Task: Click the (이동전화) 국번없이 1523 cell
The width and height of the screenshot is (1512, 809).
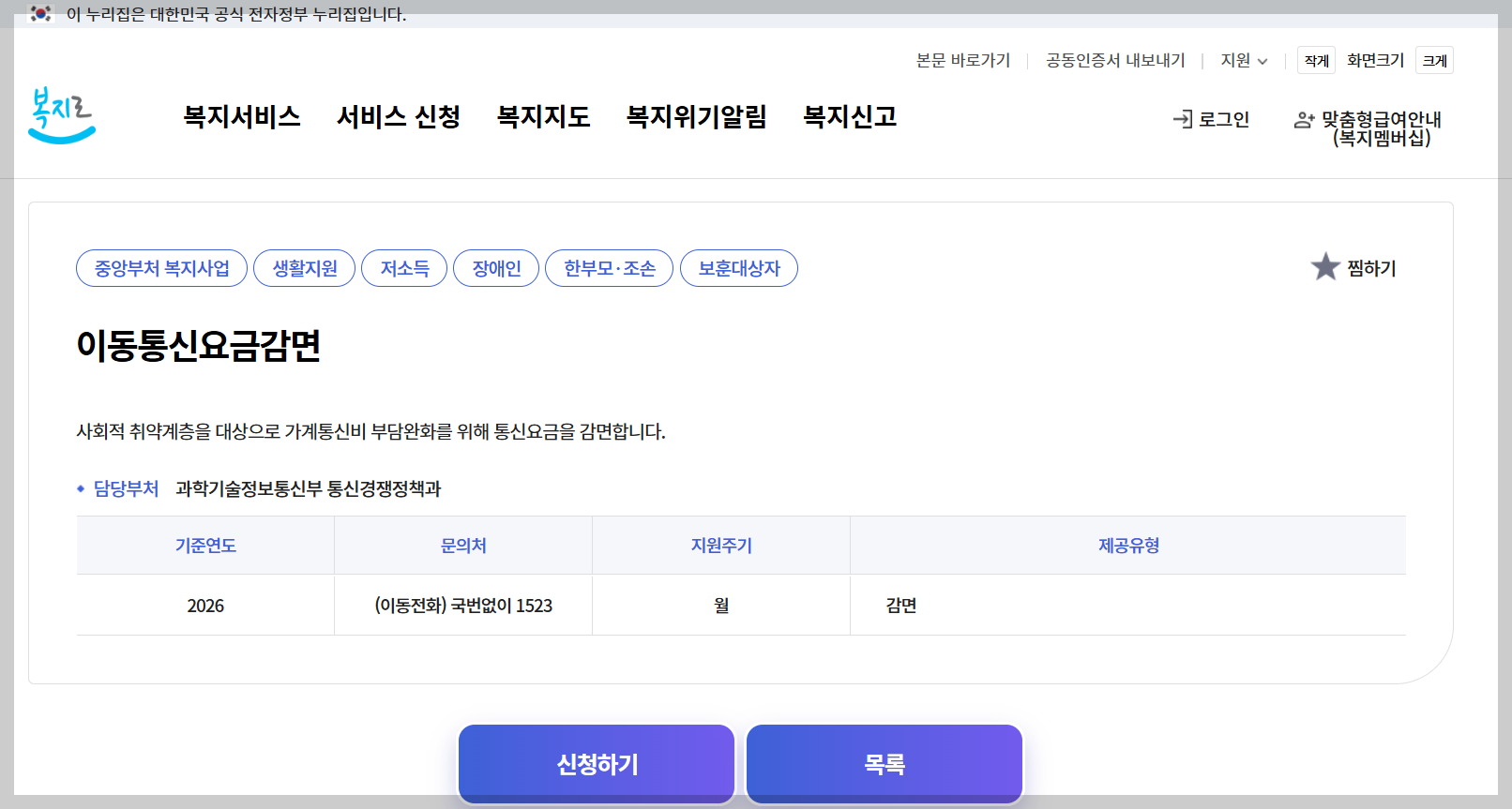Action: (463, 606)
